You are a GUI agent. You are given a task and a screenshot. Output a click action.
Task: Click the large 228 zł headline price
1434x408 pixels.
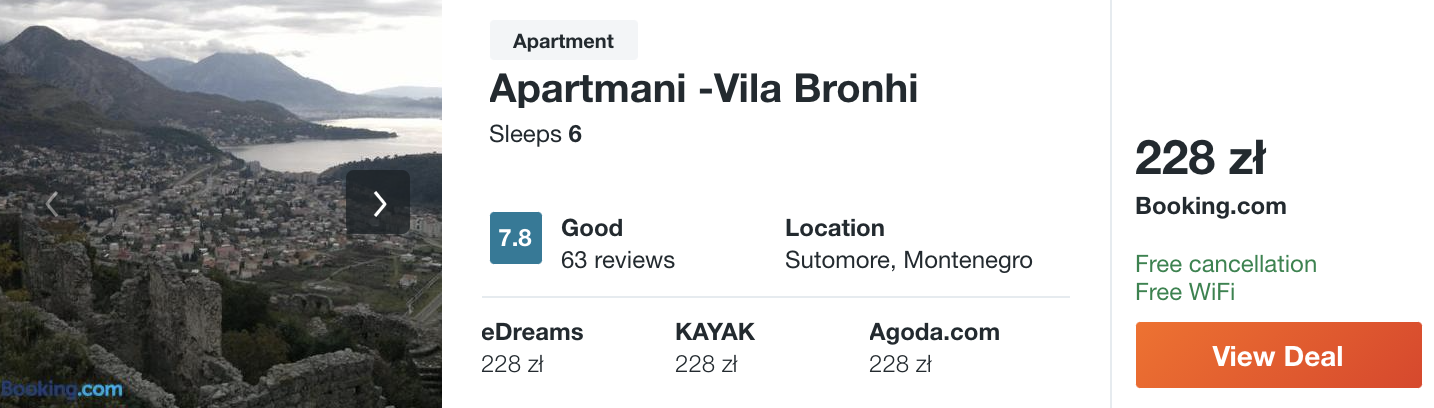coord(1201,158)
